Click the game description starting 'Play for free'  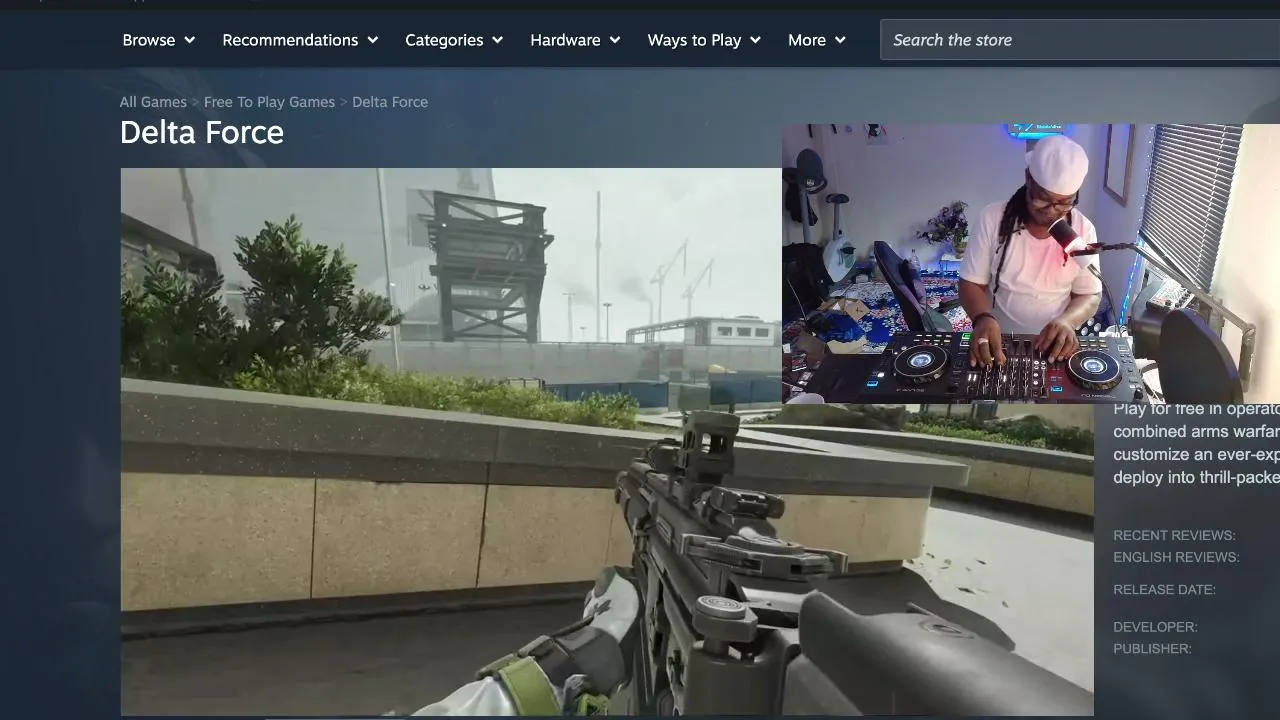pyautogui.click(x=1196, y=443)
